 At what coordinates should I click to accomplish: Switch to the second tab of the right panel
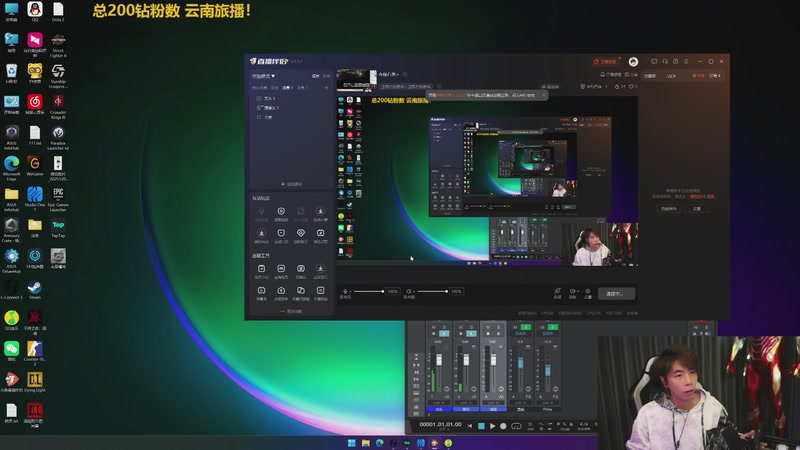tap(671, 76)
